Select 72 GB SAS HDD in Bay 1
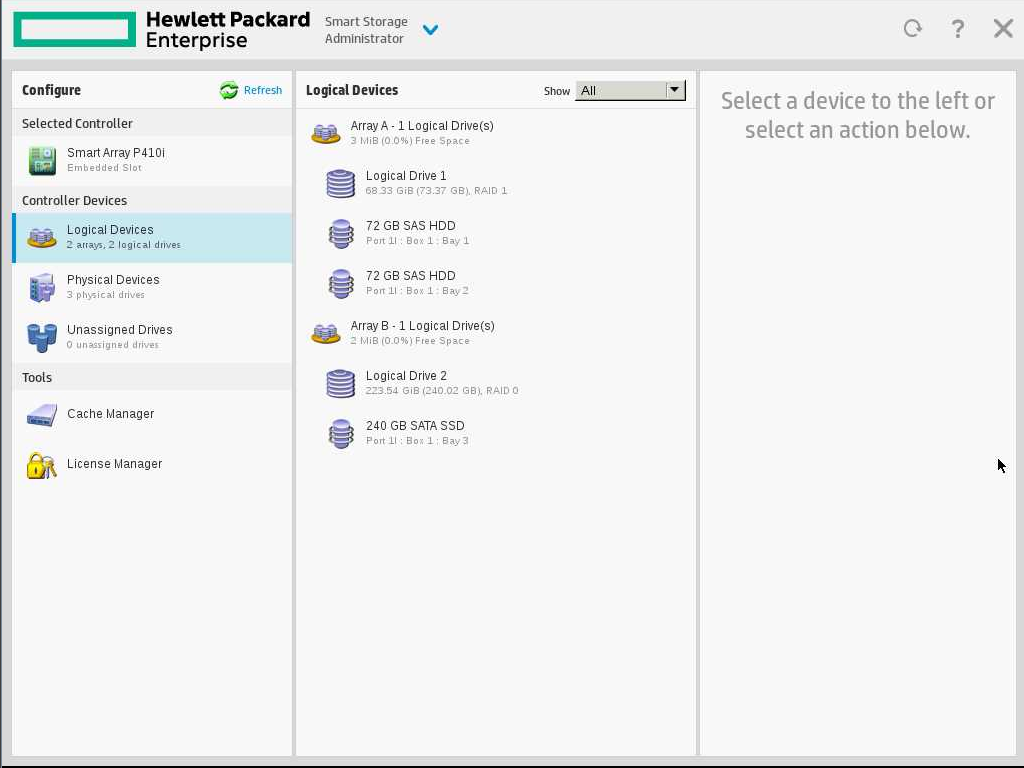 pyautogui.click(x=496, y=233)
